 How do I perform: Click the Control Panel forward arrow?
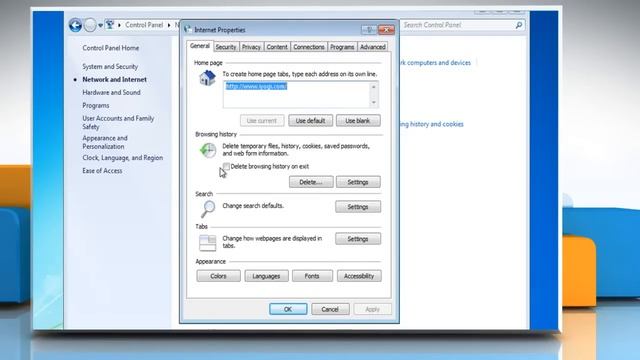90,25
